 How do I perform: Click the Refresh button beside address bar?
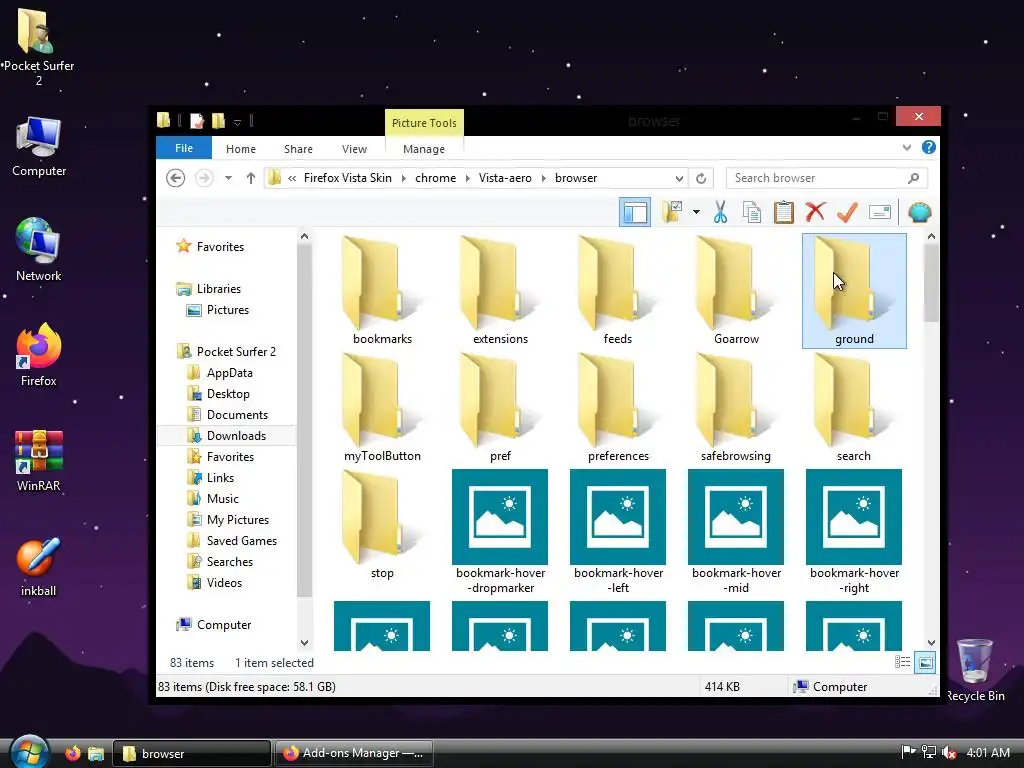coord(701,178)
